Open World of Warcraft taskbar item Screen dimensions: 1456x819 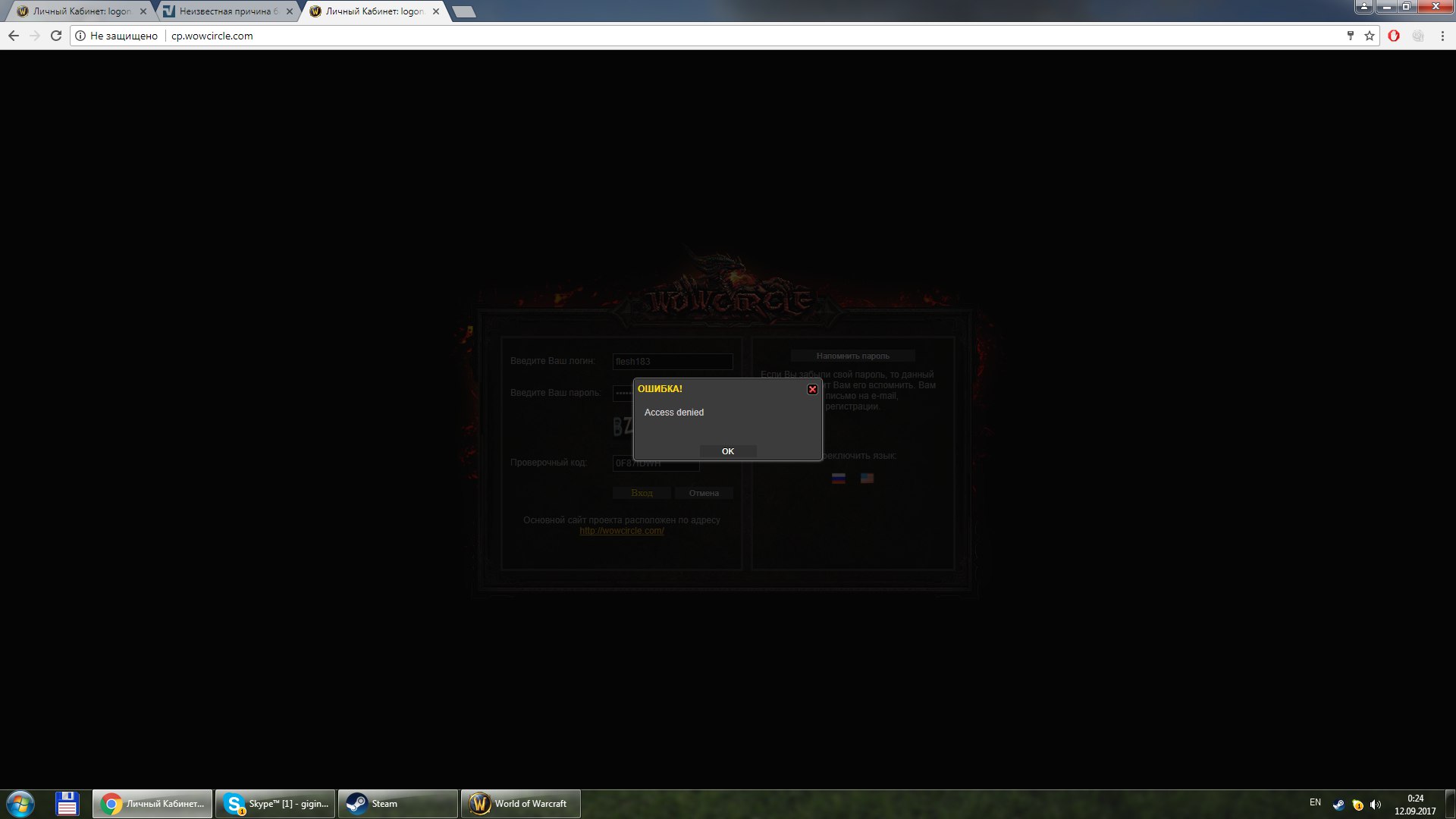pos(521,803)
